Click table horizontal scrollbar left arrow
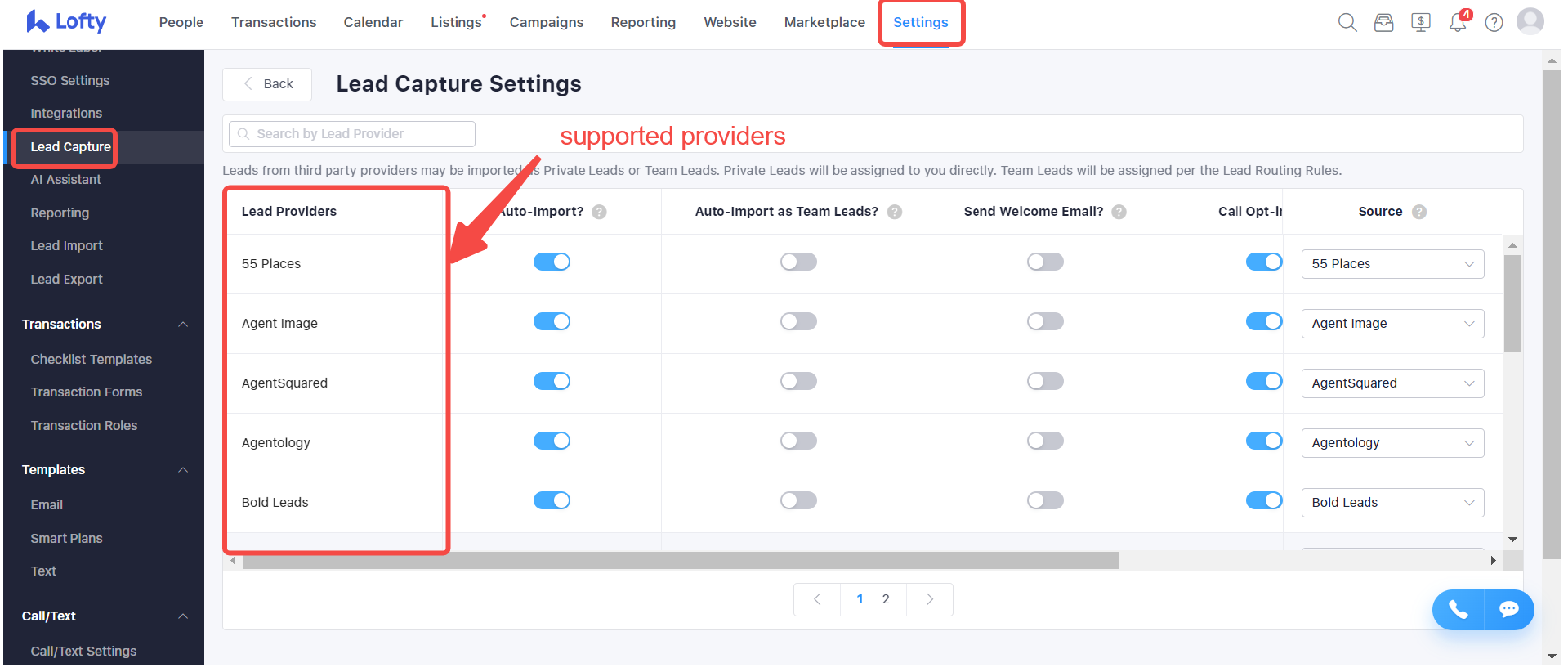Image resolution: width=1568 pixels, height=672 pixels. [234, 561]
